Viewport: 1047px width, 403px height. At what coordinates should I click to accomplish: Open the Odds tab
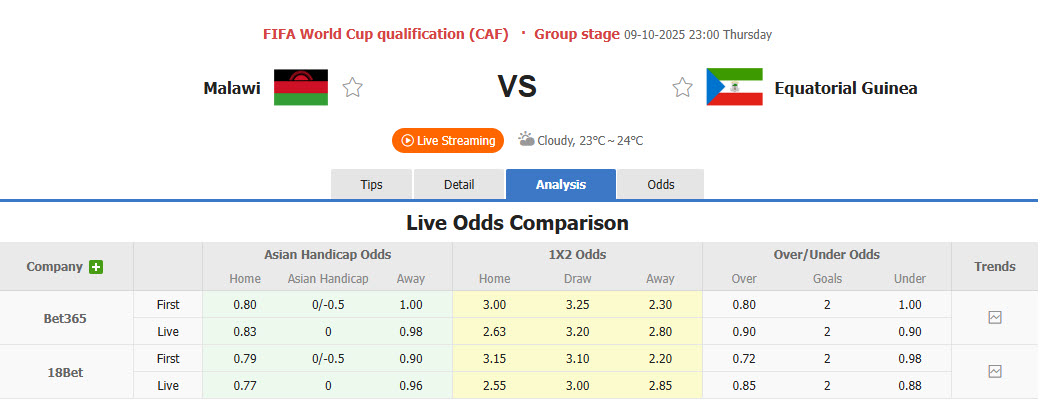click(x=661, y=185)
